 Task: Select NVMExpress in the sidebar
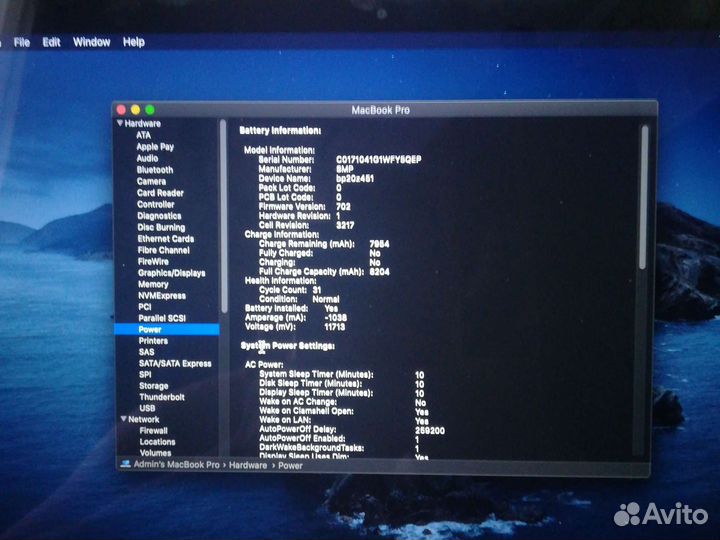pyautogui.click(x=162, y=296)
